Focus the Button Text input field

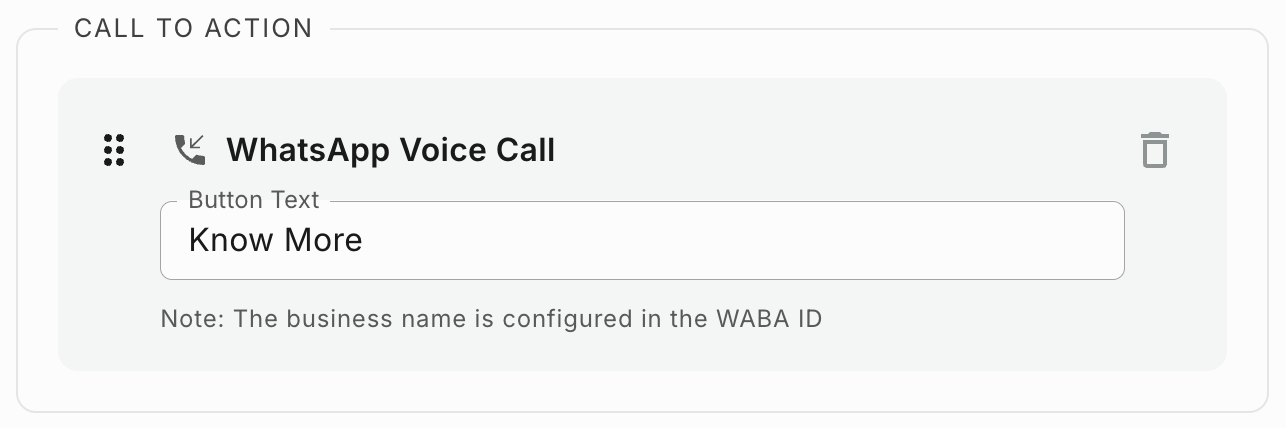[640, 241]
